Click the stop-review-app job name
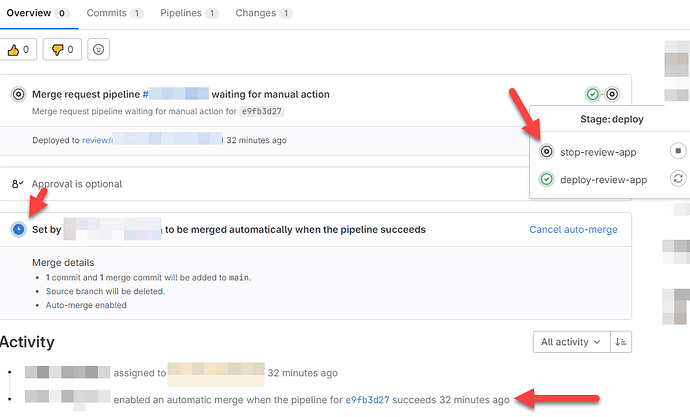The height and width of the screenshot is (417, 690). click(x=599, y=152)
